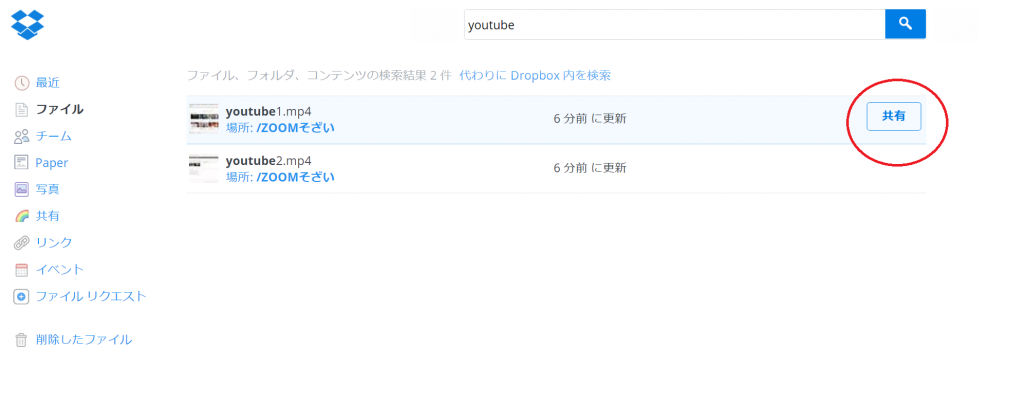The width and height of the screenshot is (1024, 420).
Task: Click 代わりに Dropbox 内を検索 link
Action: pos(536,75)
